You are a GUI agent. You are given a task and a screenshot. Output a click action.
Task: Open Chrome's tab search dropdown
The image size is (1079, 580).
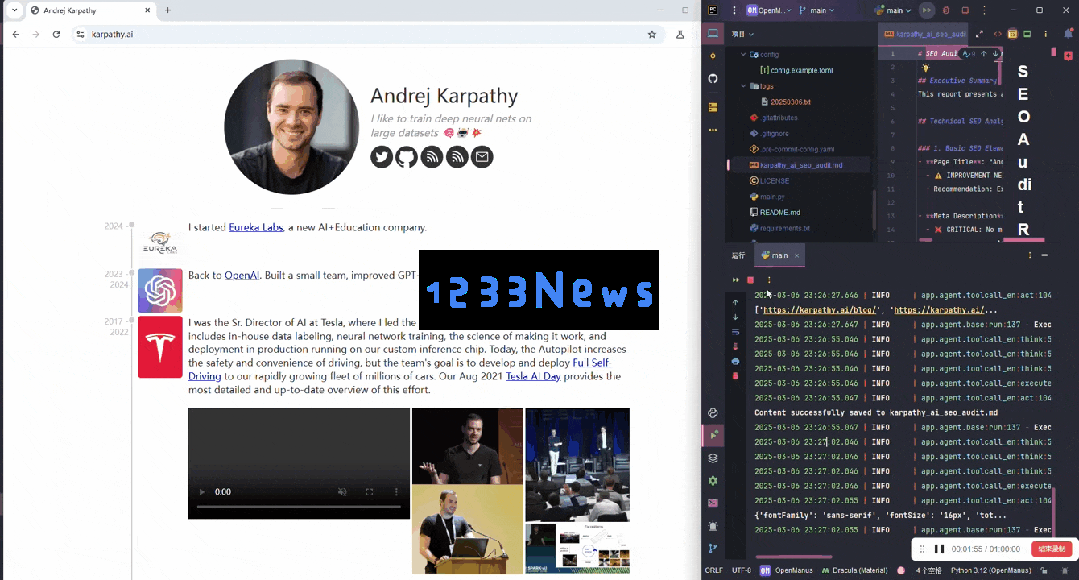coord(14,10)
